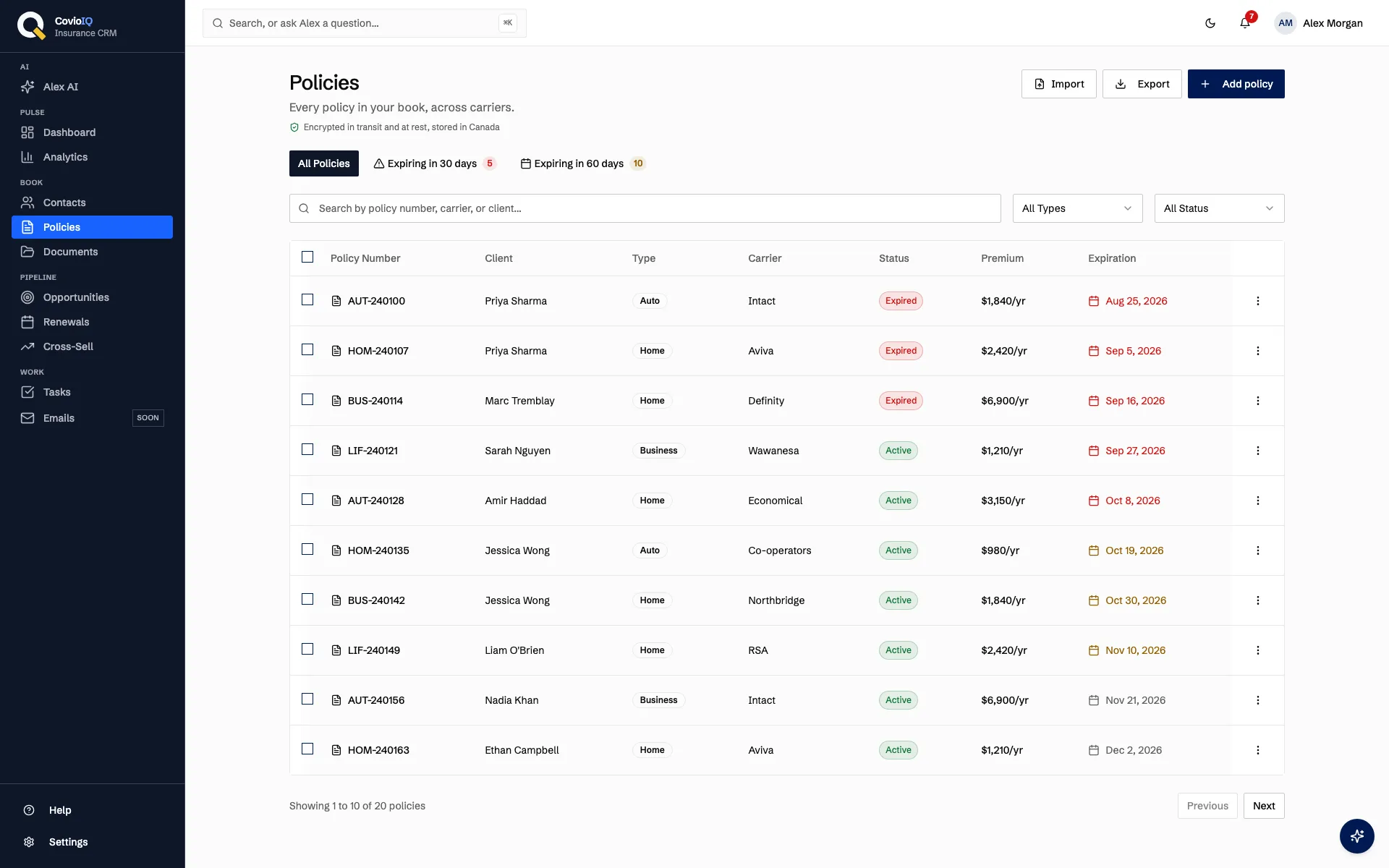Click calendar icon next to Aug 25, 2026
The width and height of the screenshot is (1389, 868).
tap(1094, 301)
